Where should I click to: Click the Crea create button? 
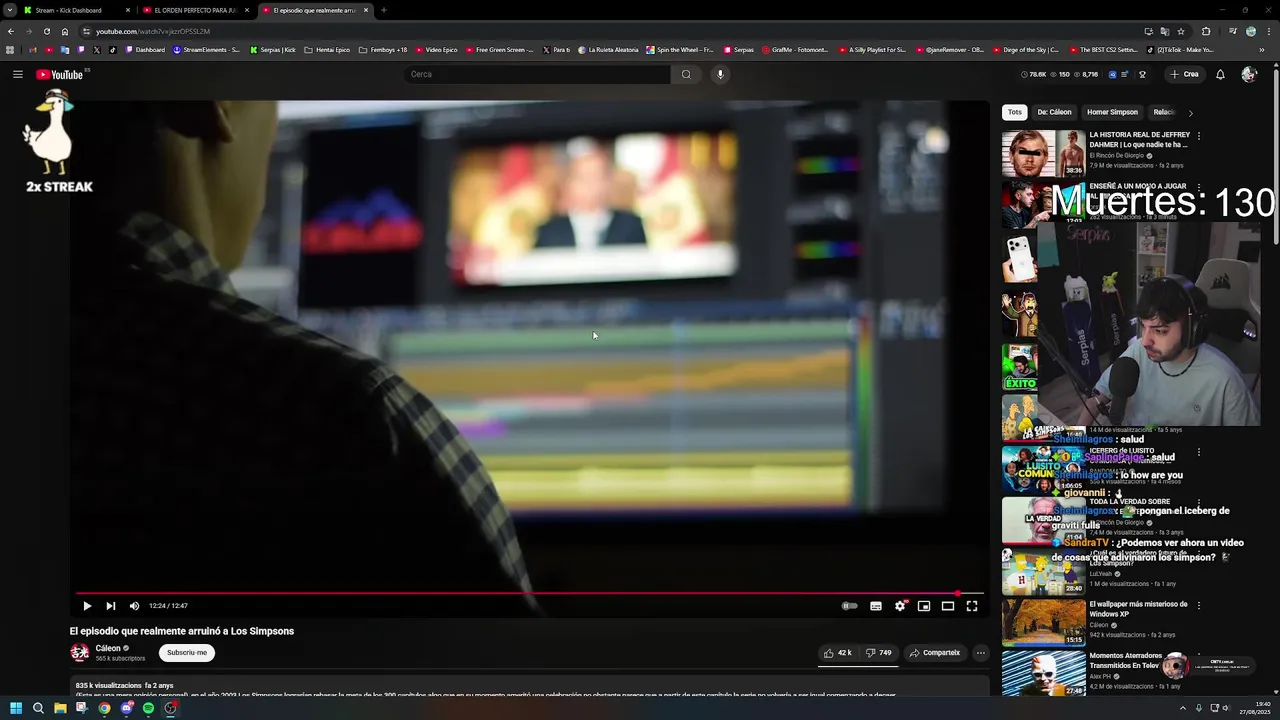1185,74
